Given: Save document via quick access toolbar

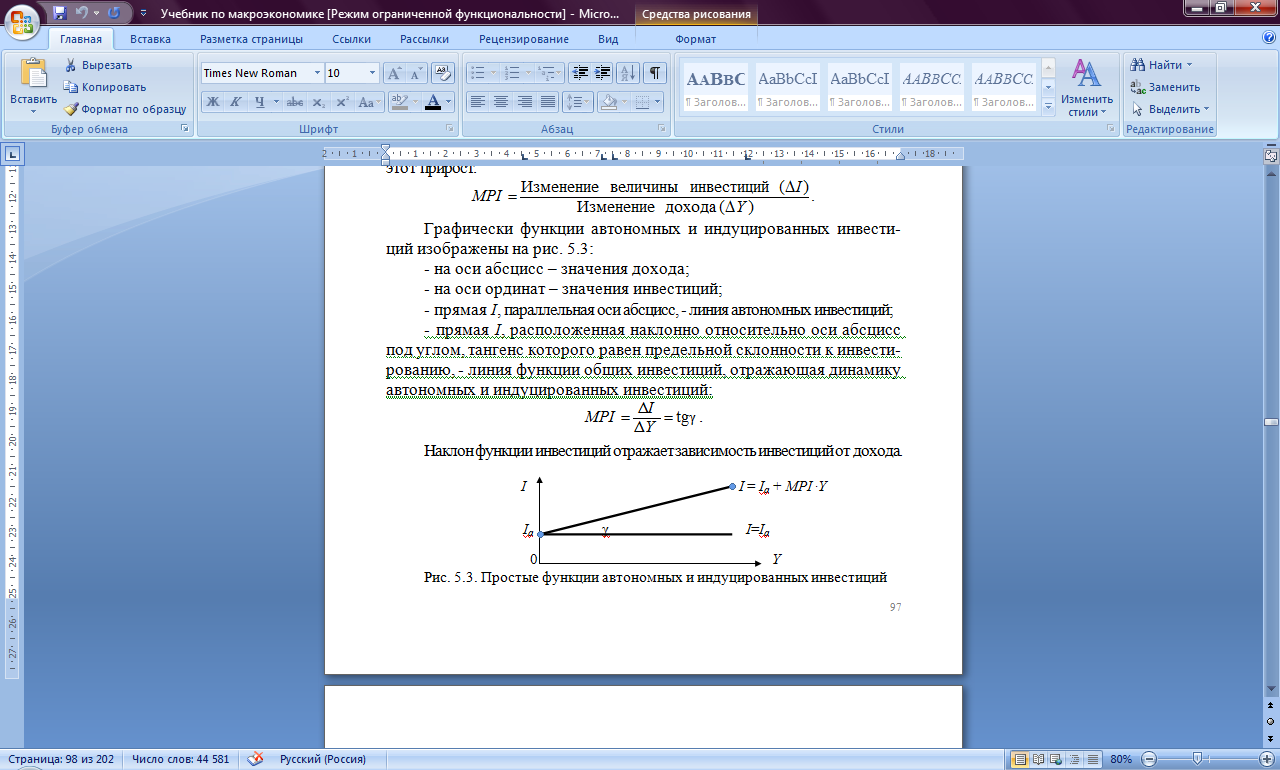Looking at the screenshot, I should click(60, 13).
